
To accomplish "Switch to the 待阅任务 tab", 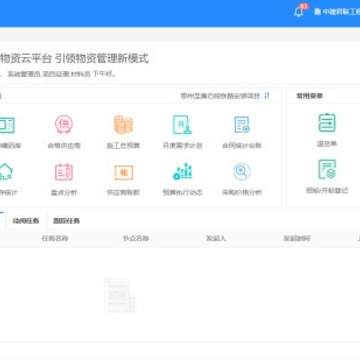I will coord(26,221).
